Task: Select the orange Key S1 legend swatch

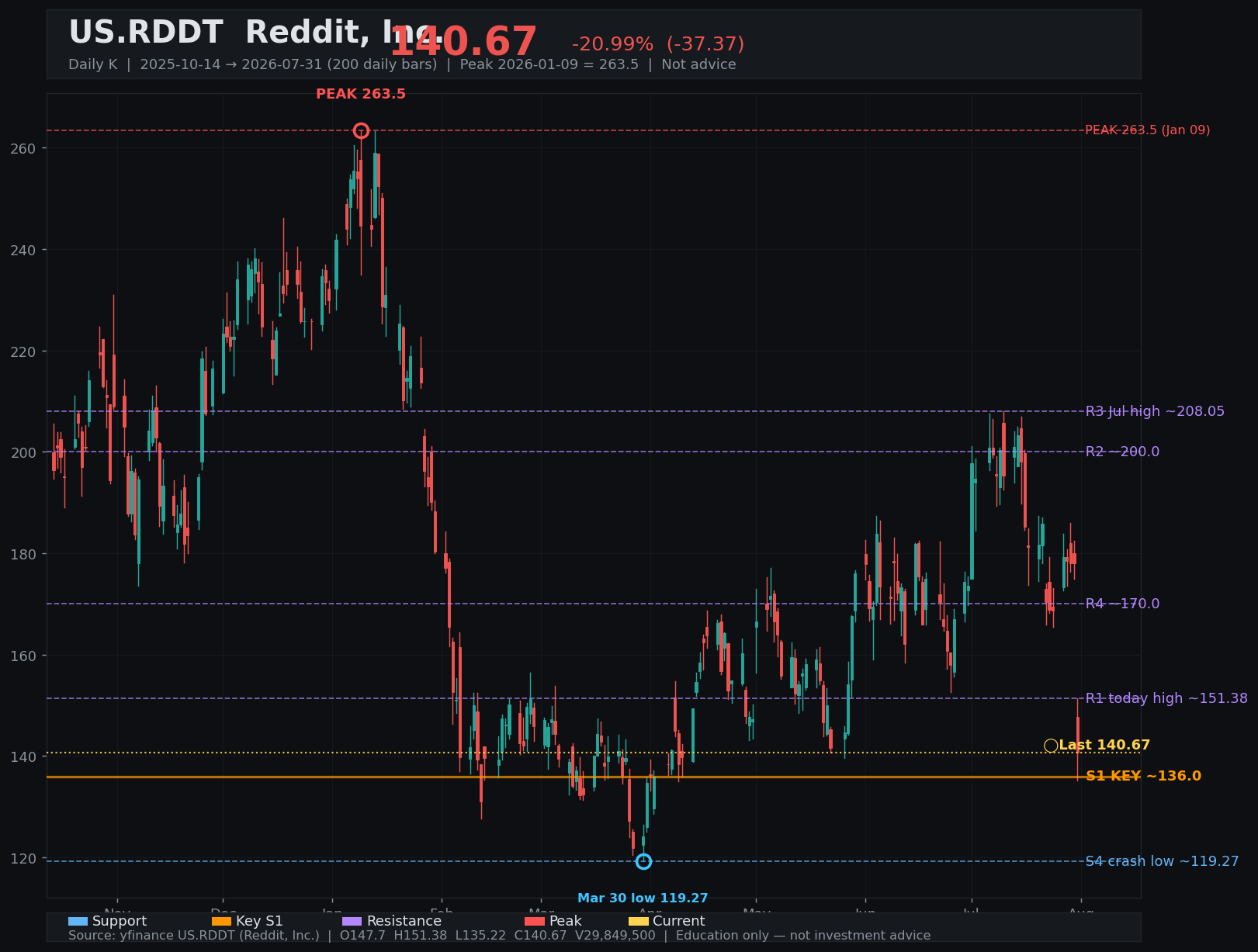Action: click(221, 921)
